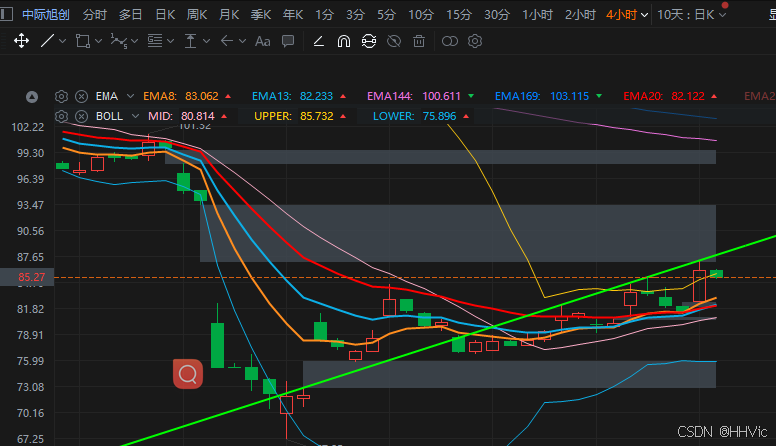
Task: Select the trend line drawing tool
Action: [x=48, y=41]
